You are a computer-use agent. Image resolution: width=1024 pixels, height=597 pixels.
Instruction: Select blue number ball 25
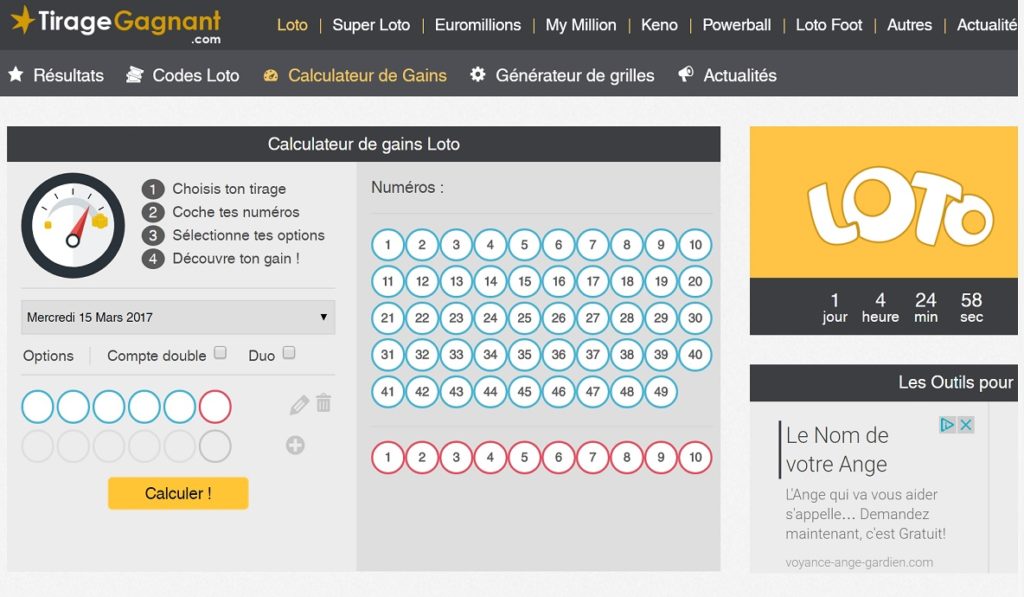524,318
